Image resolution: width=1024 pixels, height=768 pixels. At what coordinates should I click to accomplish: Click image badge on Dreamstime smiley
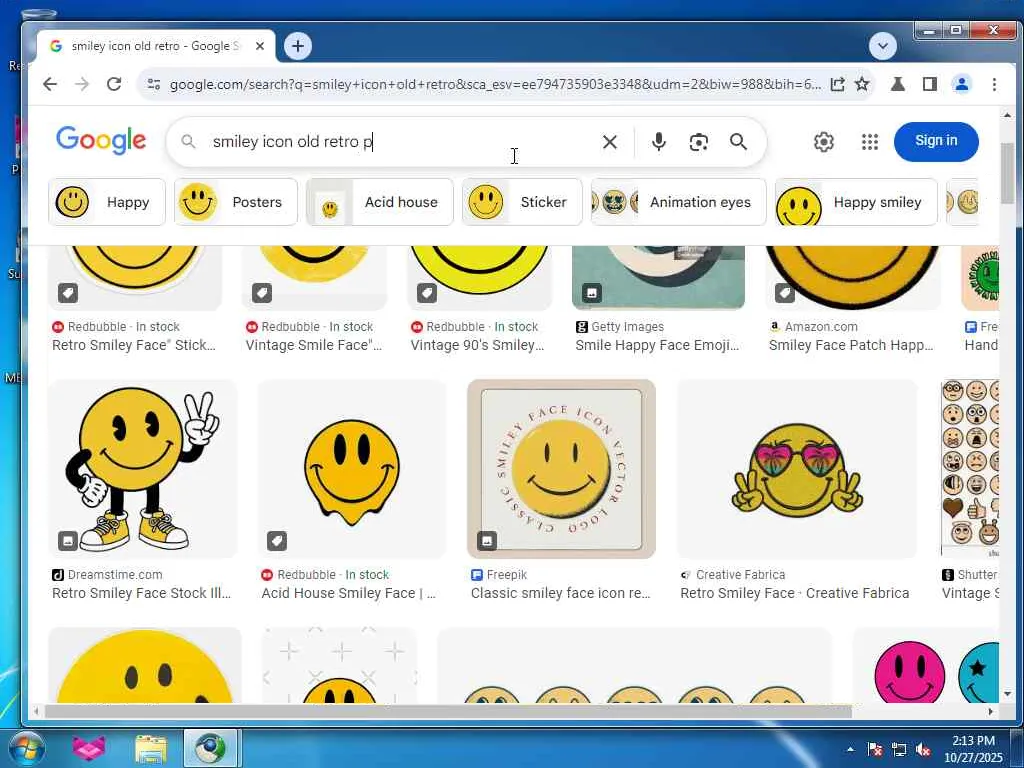(x=68, y=541)
